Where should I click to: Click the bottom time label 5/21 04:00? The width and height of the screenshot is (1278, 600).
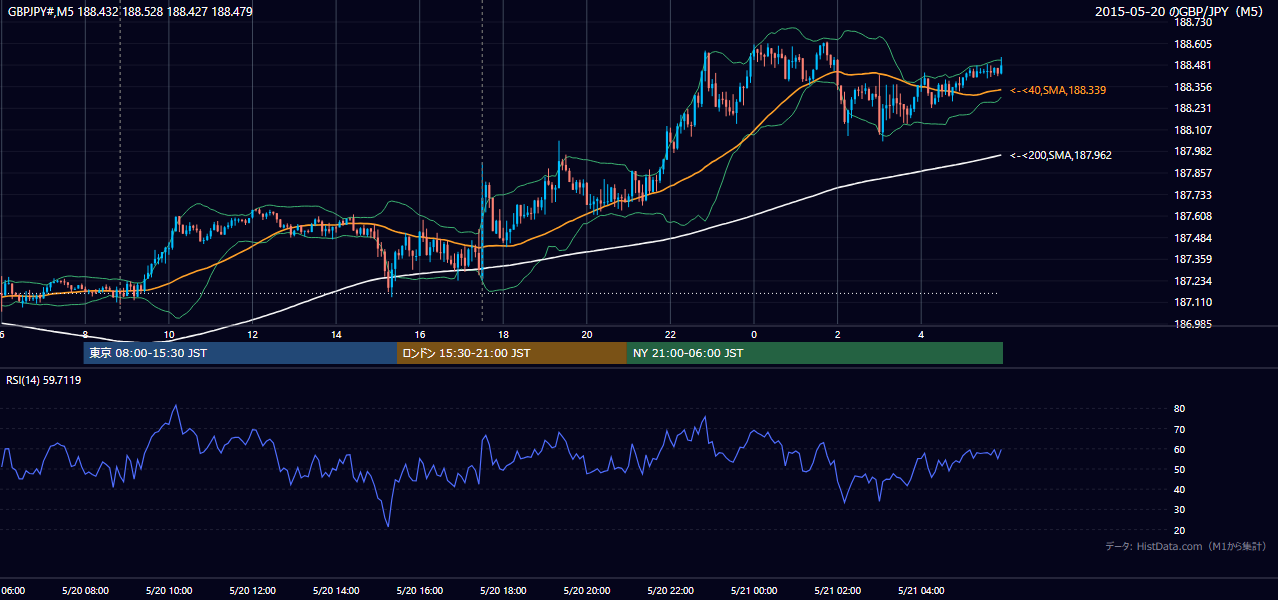[x=921, y=591]
